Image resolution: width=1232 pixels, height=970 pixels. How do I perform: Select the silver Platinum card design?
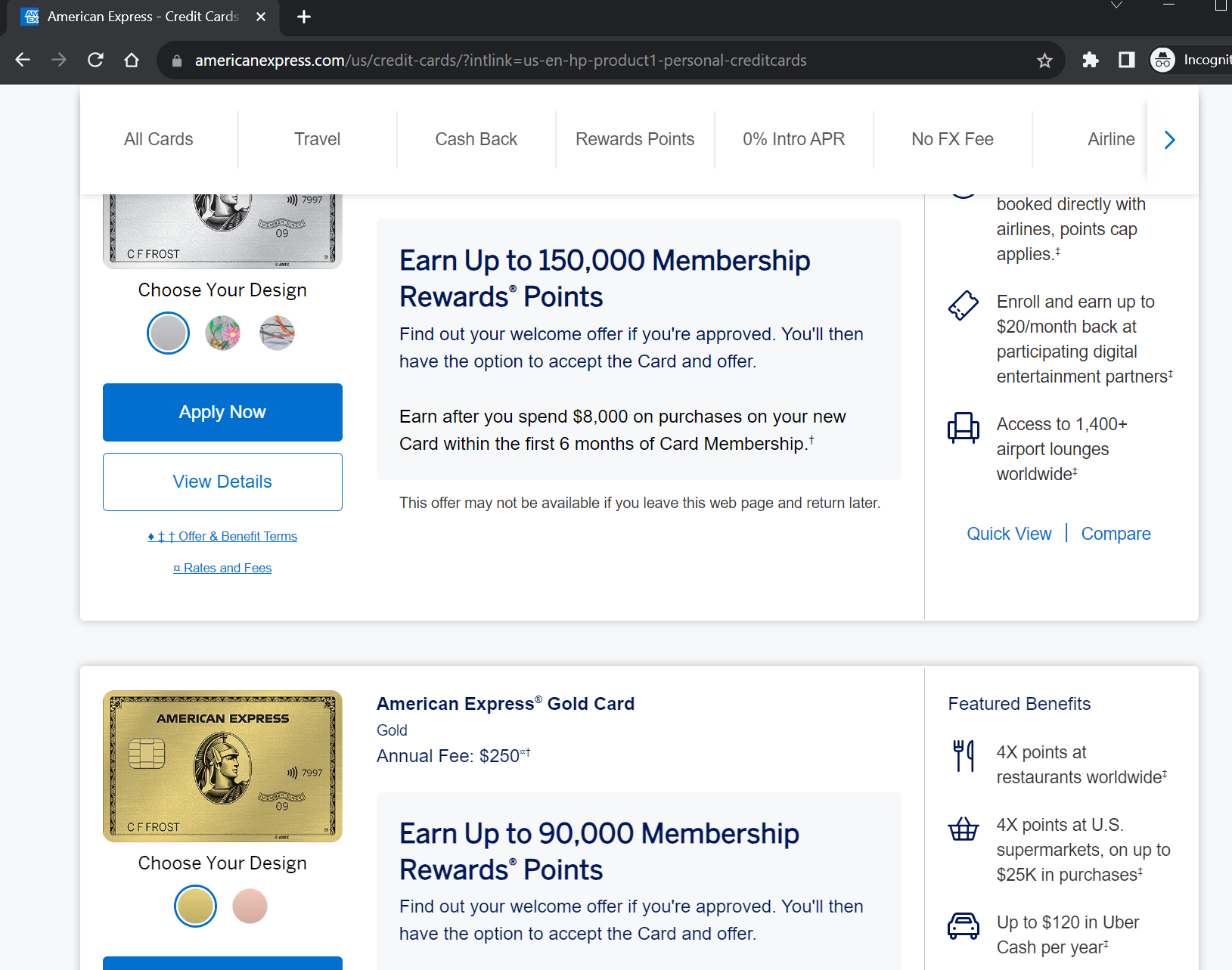168,333
